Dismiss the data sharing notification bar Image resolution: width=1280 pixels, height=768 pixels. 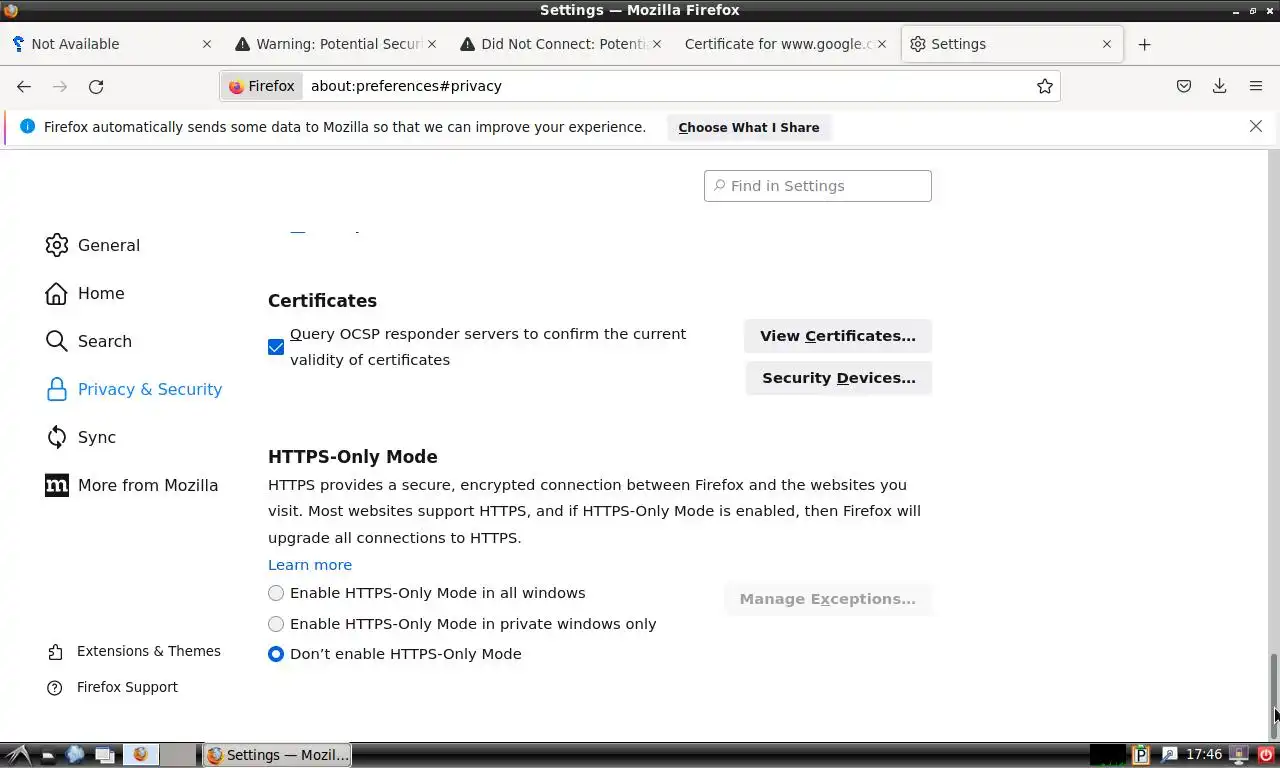1256,126
